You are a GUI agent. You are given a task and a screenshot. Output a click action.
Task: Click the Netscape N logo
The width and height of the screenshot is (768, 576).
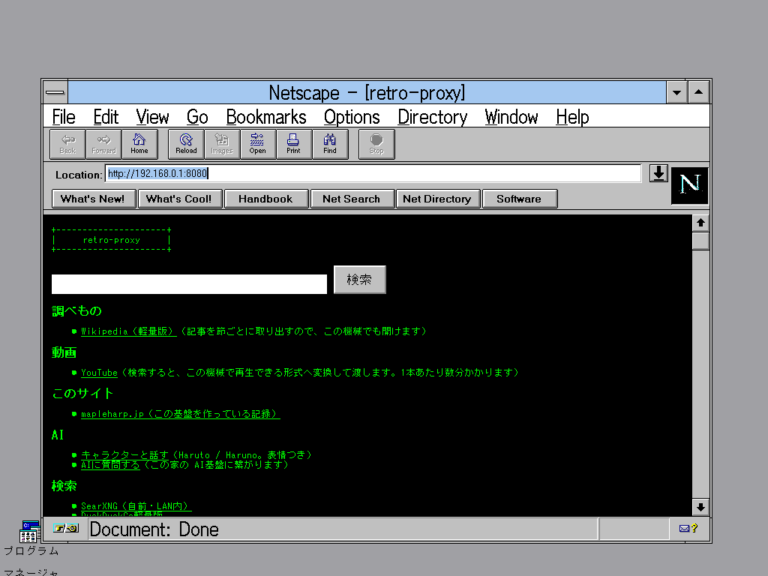(x=689, y=185)
